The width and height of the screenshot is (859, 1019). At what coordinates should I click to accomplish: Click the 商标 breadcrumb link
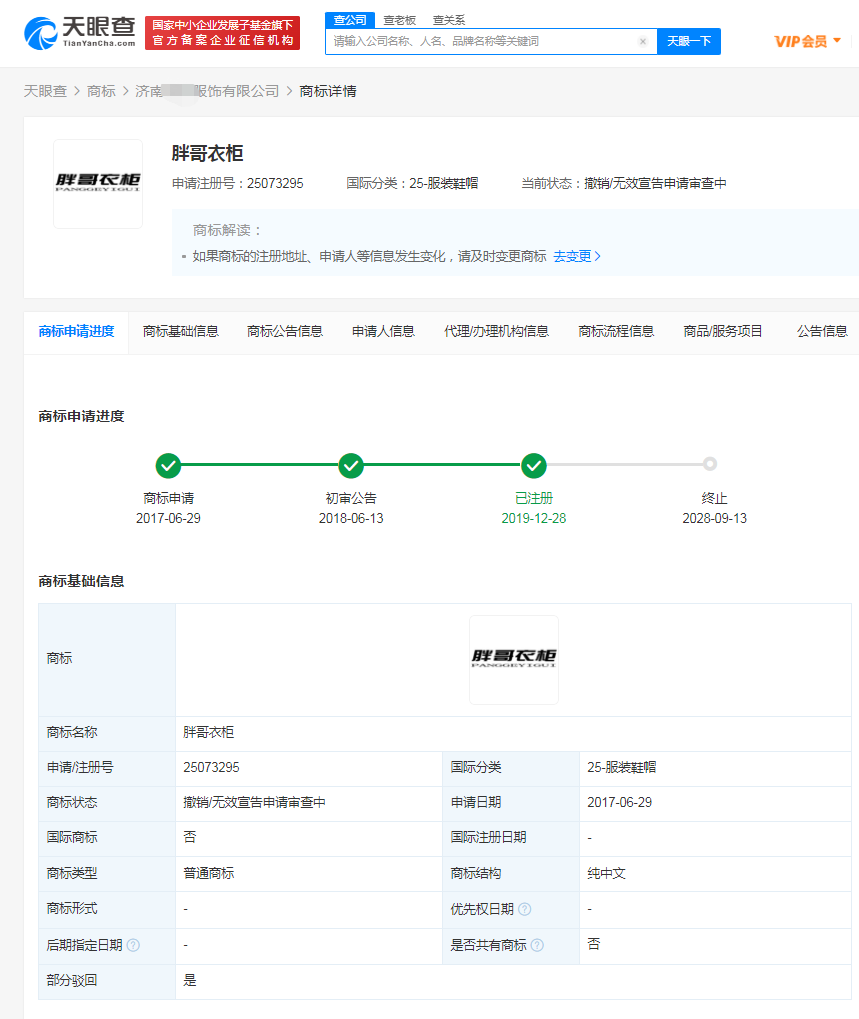101,91
